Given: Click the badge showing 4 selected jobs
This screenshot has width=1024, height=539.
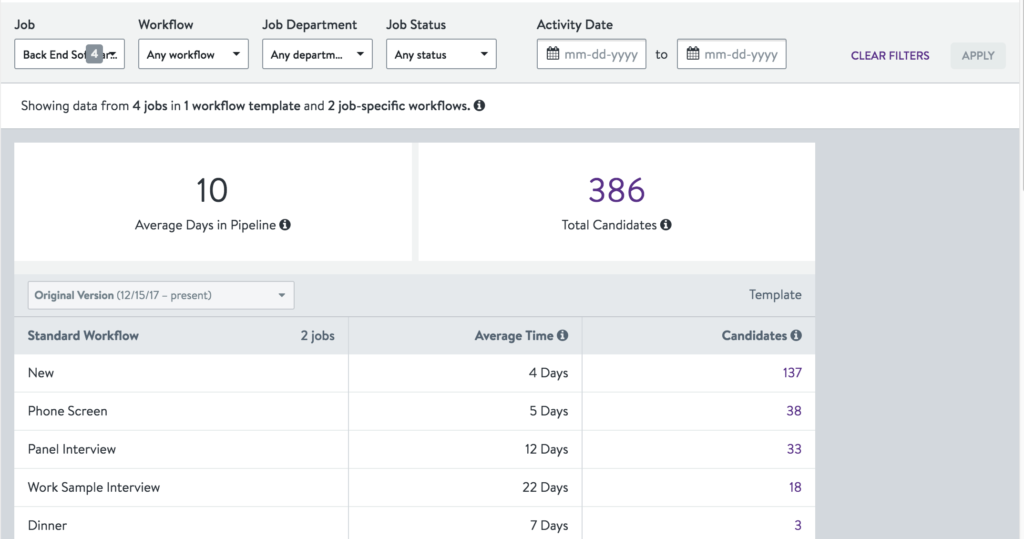Looking at the screenshot, I should [94, 54].
